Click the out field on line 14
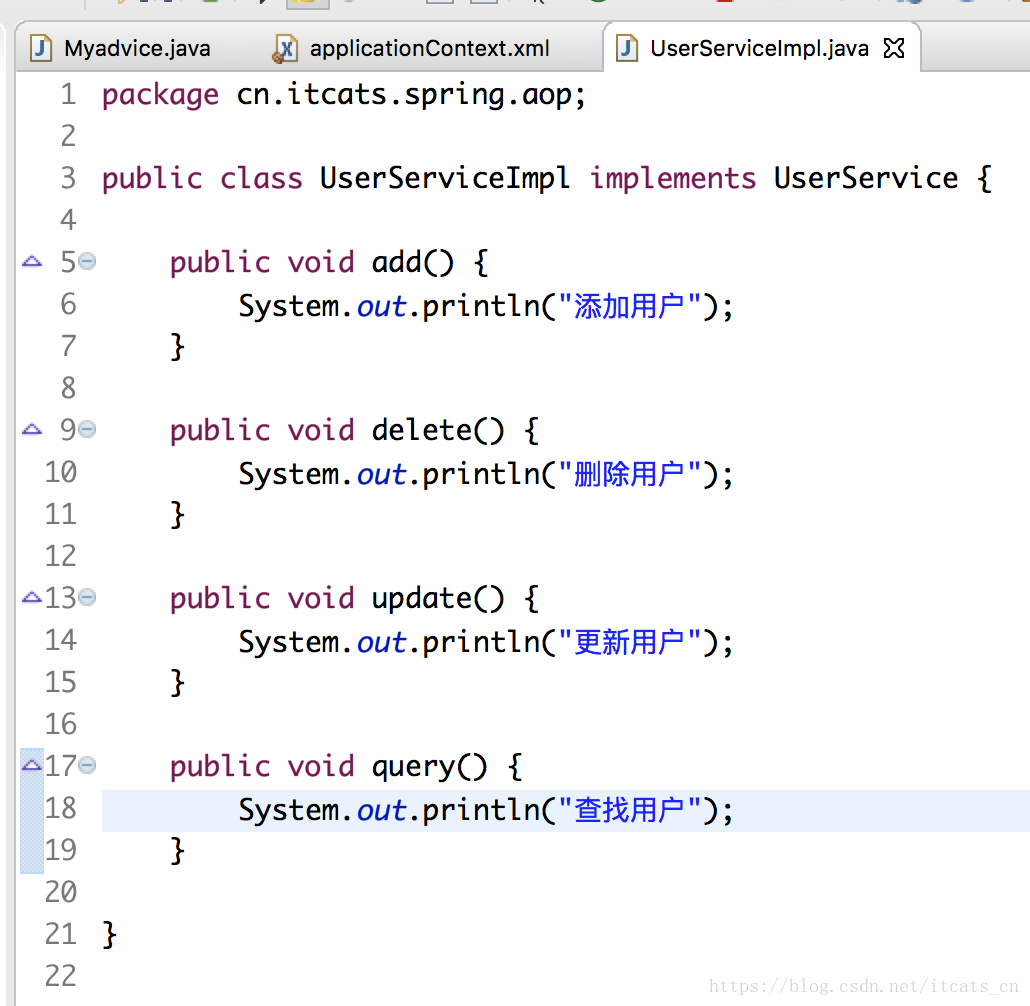 (382, 643)
